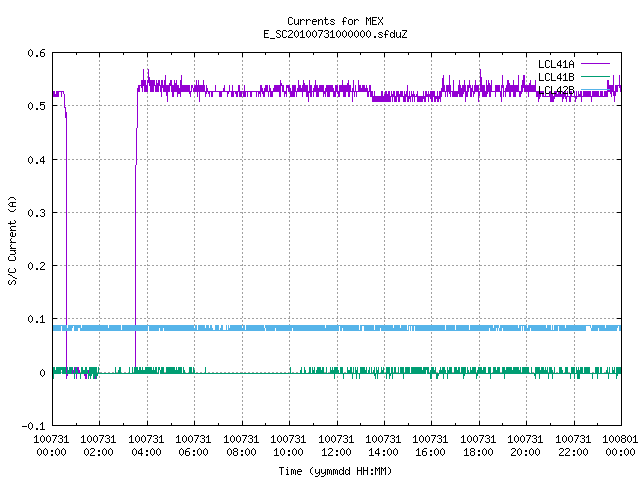Click the y-axis zero tick label

coord(42,373)
